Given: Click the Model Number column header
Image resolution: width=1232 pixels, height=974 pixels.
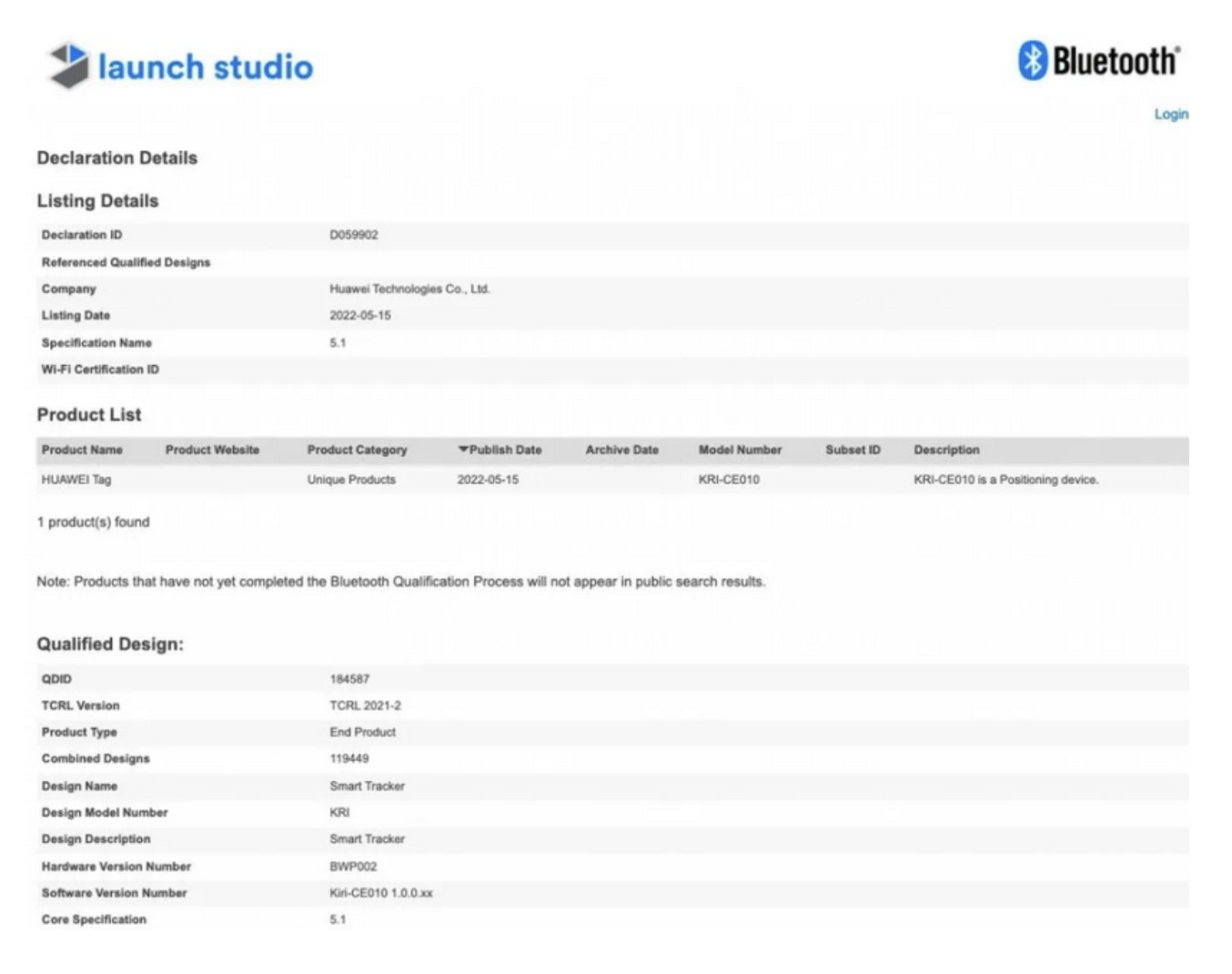Looking at the screenshot, I should pyautogui.click(x=740, y=450).
